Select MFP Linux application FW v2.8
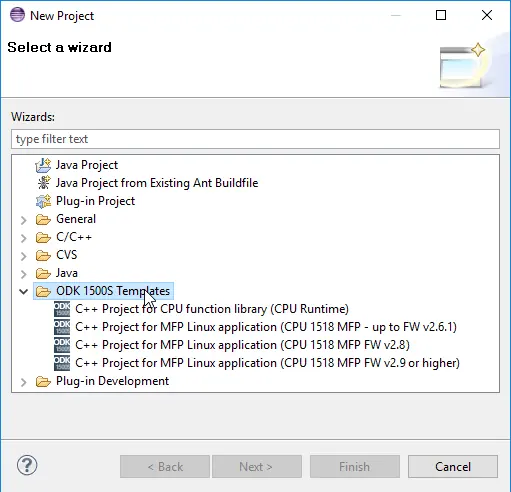The height and width of the screenshot is (492, 511). click(242, 345)
